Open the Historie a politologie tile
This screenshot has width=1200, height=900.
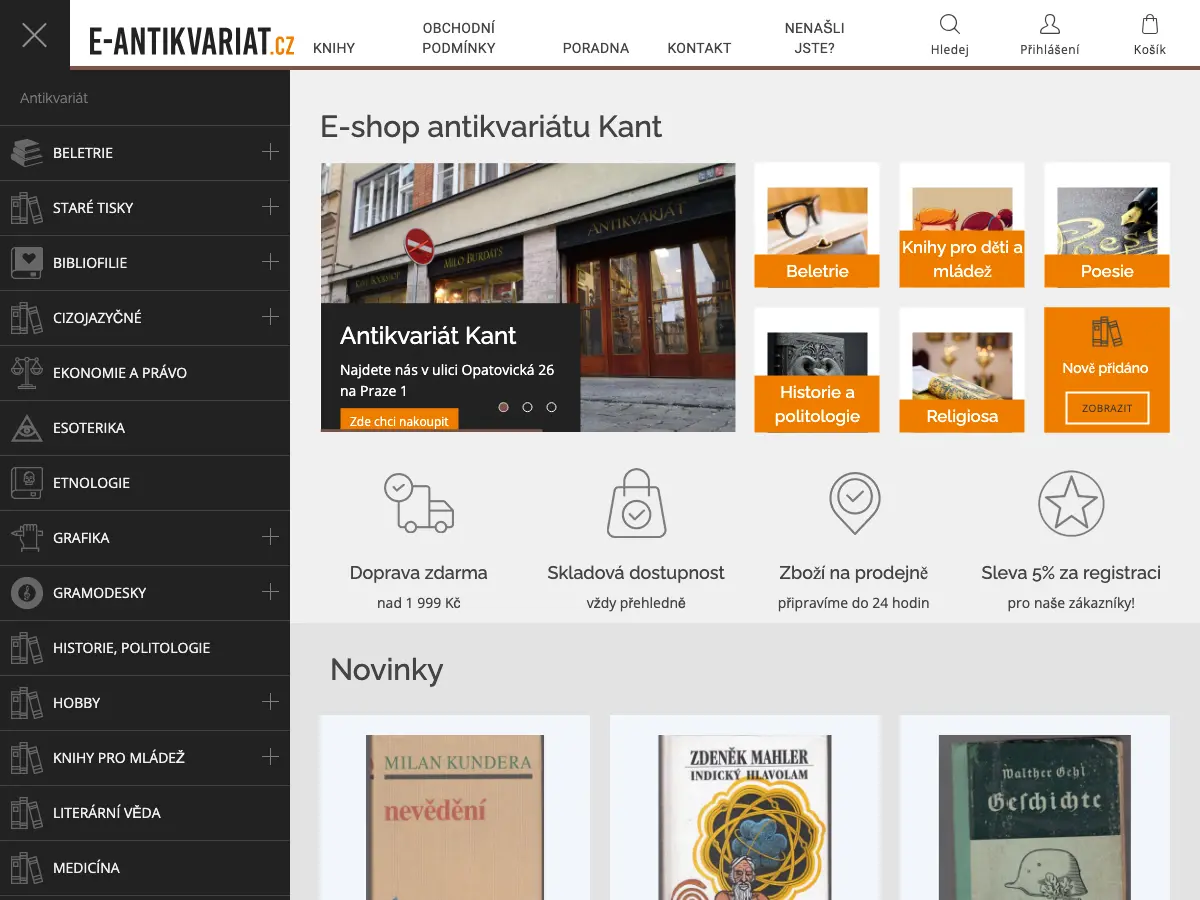click(x=817, y=370)
